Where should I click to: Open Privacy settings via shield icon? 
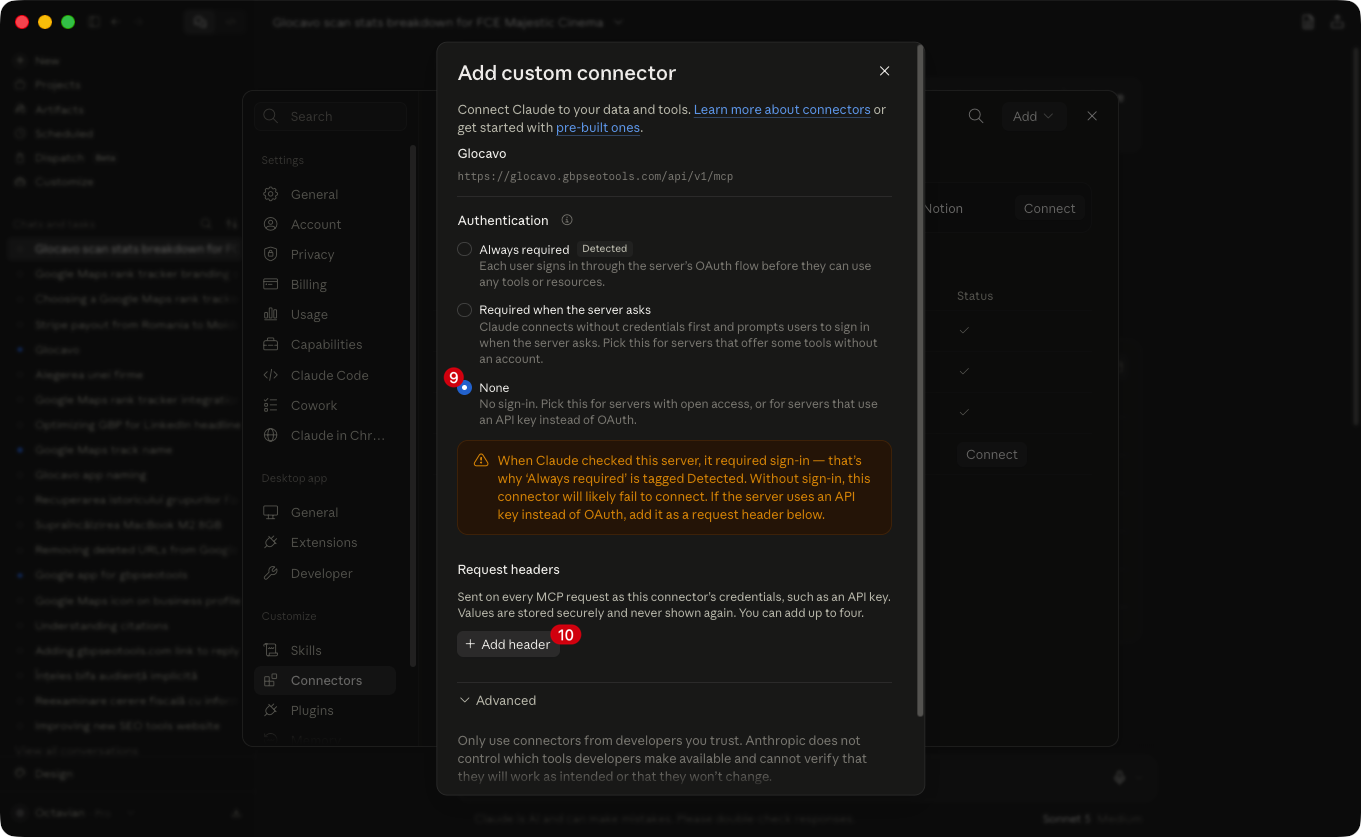point(270,254)
